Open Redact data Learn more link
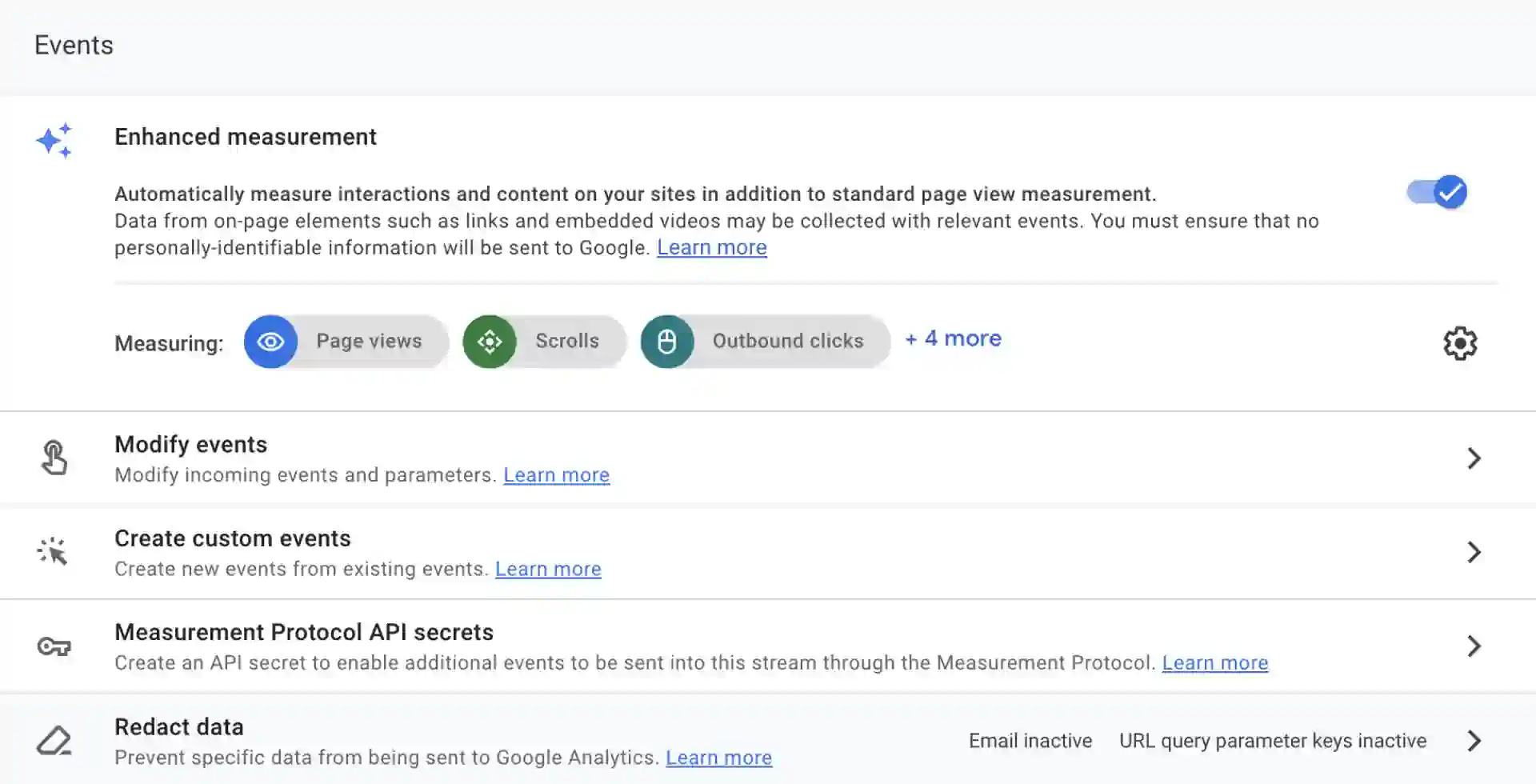This screenshot has height=784, width=1536. pyautogui.click(x=718, y=758)
